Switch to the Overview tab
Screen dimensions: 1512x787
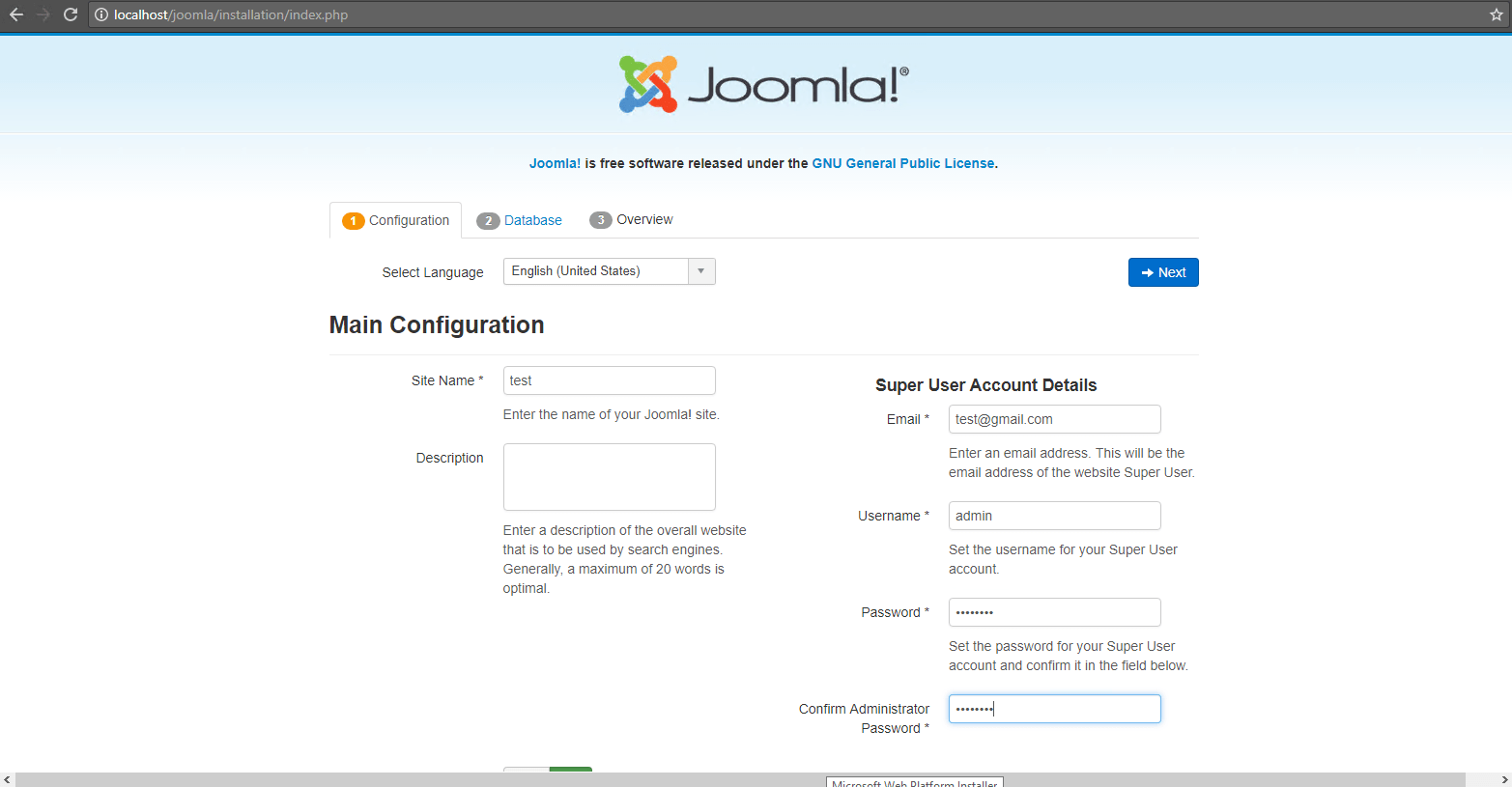click(x=632, y=220)
